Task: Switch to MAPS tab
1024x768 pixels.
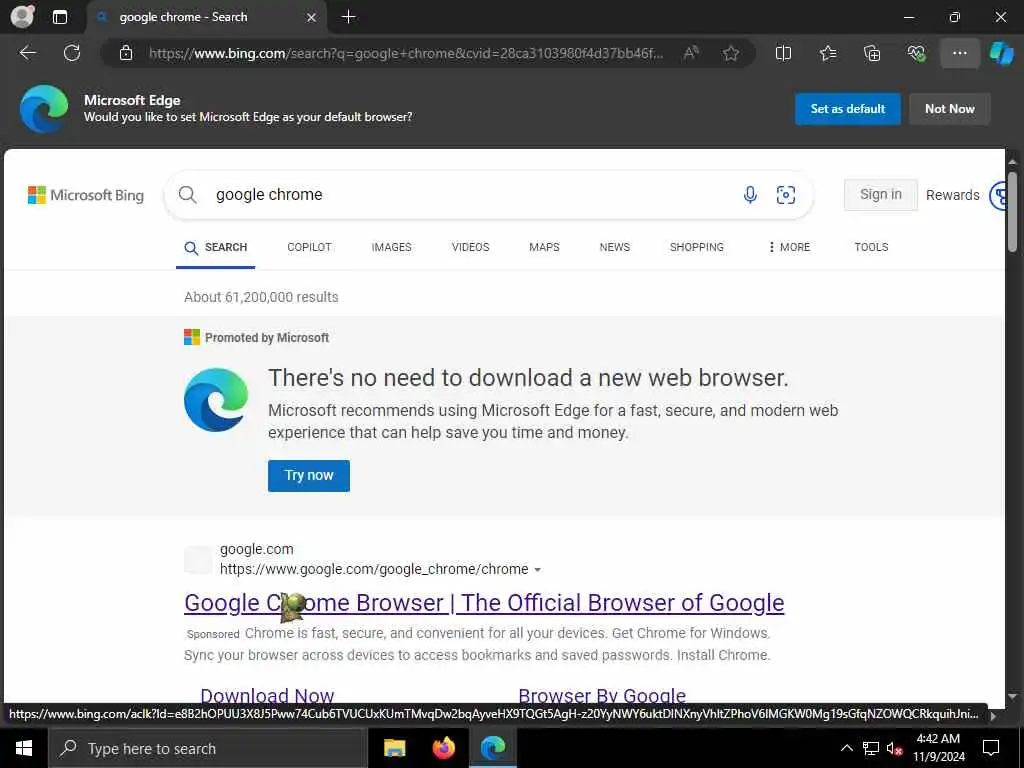Action: click(544, 248)
